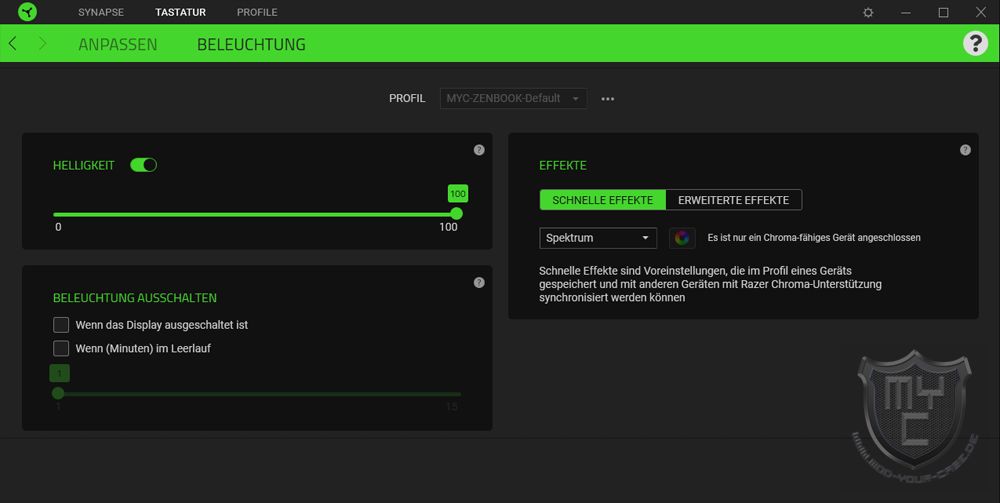Screen dimensions: 1000x503
Task: Click the forward arrow in green header
Action: point(42,44)
